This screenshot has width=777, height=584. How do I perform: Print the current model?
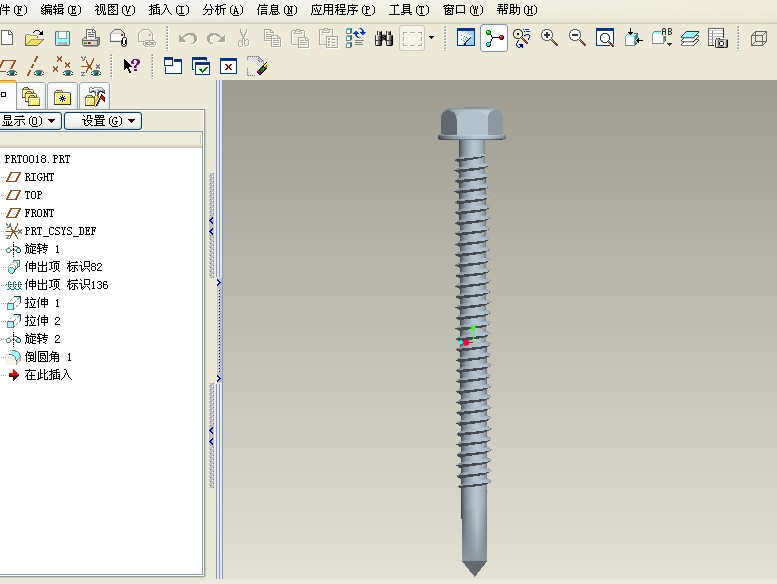point(91,38)
